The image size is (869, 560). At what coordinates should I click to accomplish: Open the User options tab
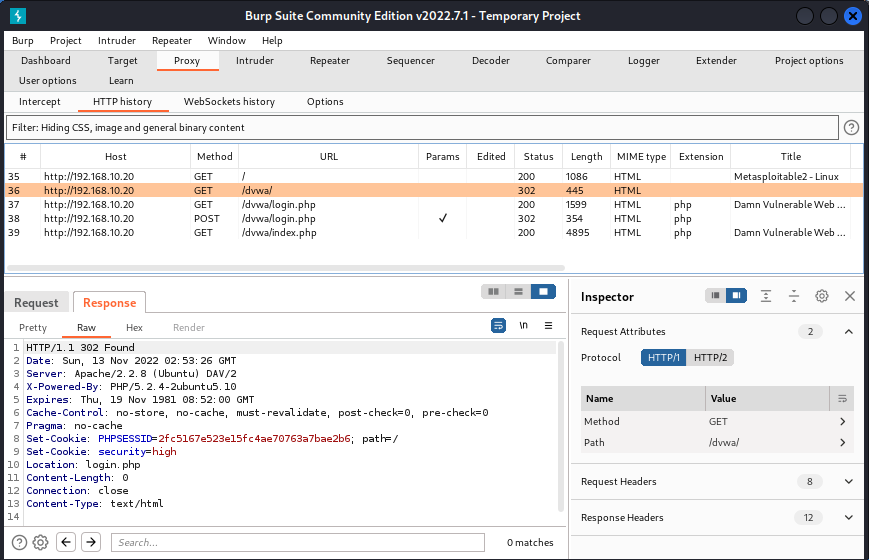click(48, 80)
